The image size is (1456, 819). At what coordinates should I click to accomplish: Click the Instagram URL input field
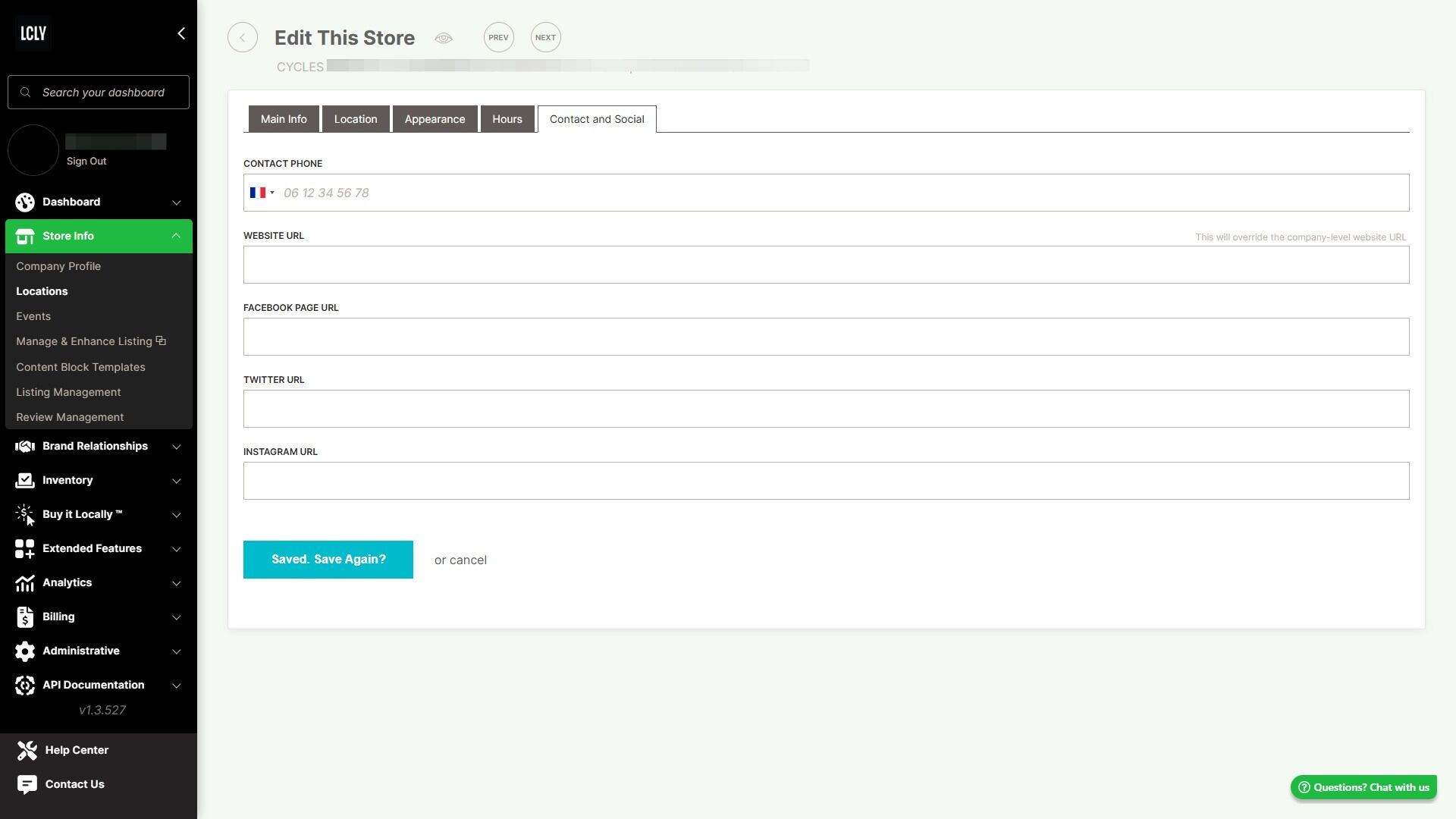(x=826, y=481)
